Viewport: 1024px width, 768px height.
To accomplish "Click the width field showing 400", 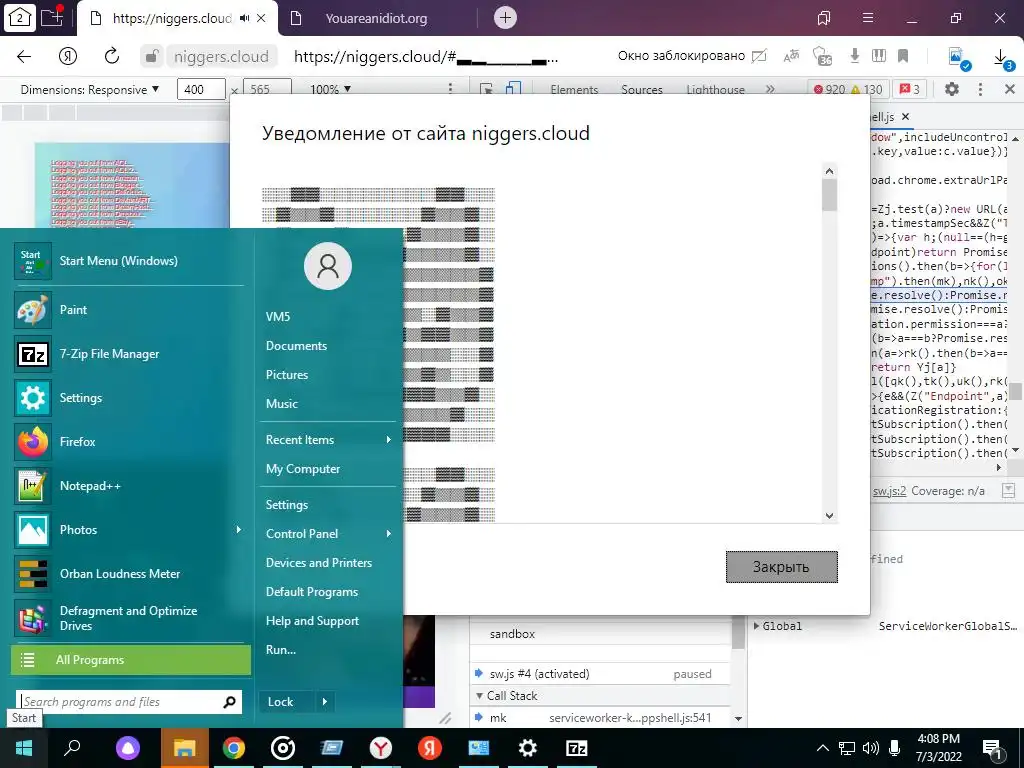I will [201, 89].
